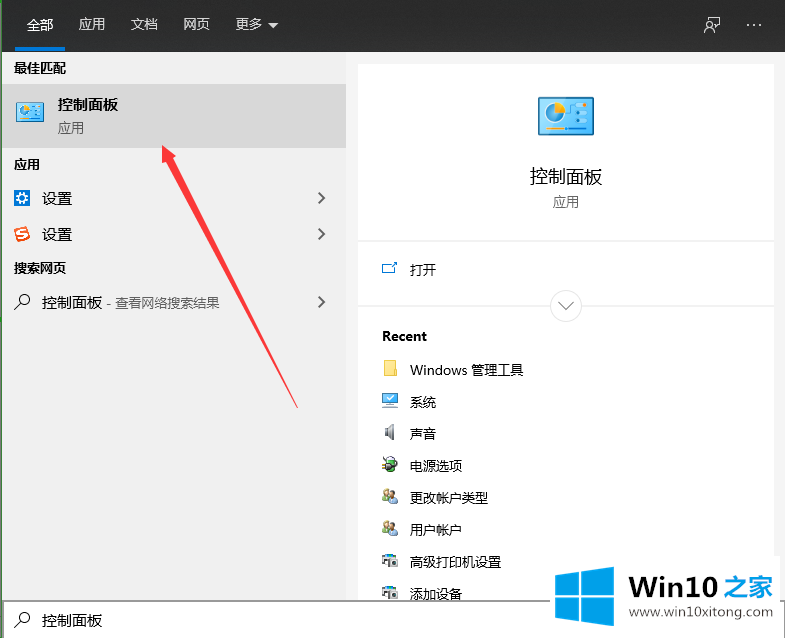The width and height of the screenshot is (785, 638).
Task: Open 更改帐户类型 from Recent list
Action: tap(449, 498)
